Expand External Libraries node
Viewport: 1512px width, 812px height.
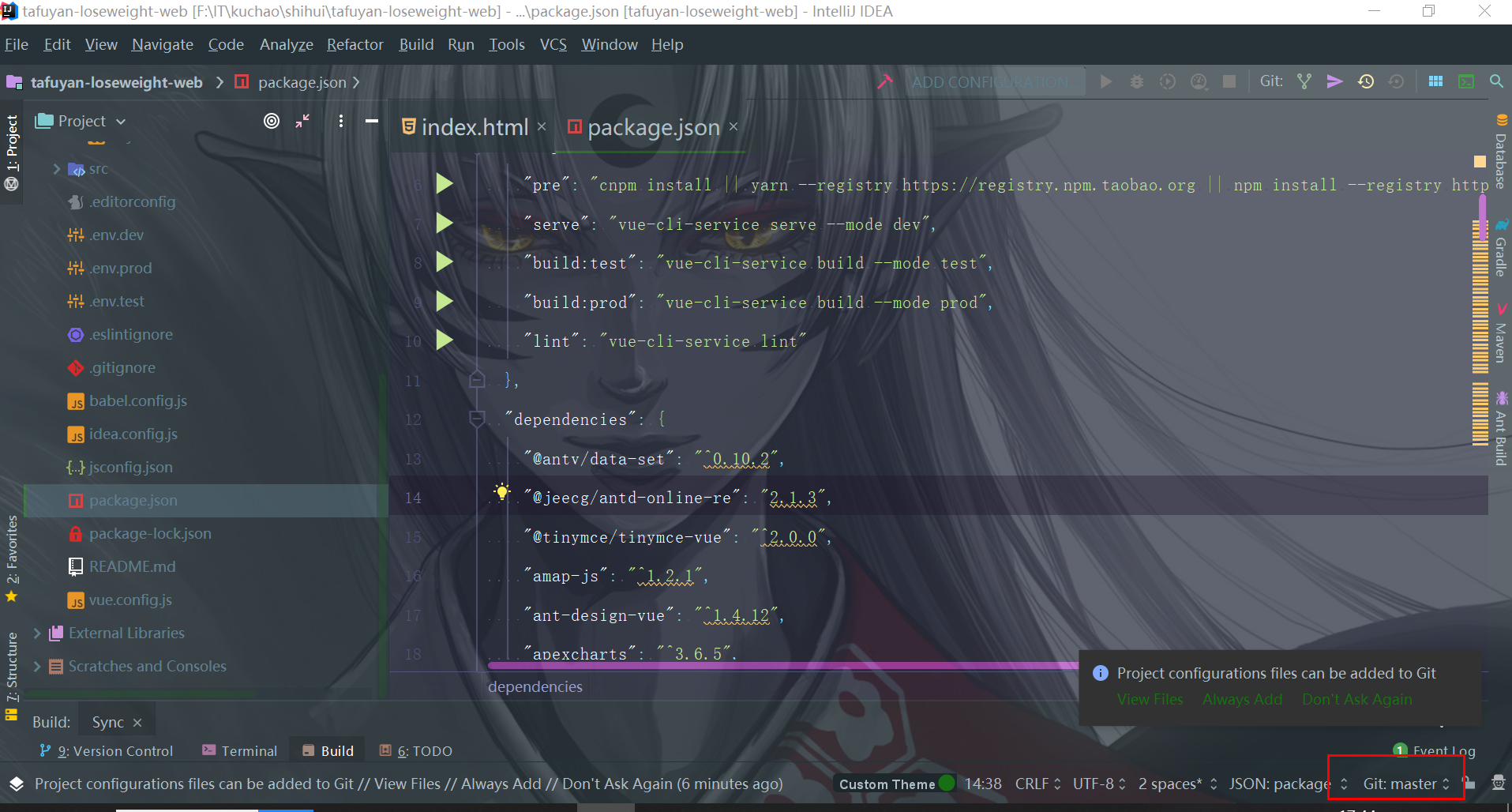(36, 633)
